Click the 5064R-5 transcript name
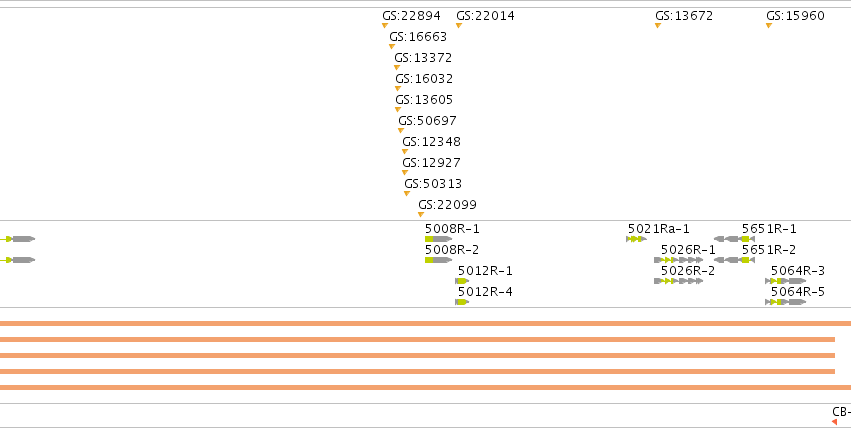 pyautogui.click(x=798, y=292)
